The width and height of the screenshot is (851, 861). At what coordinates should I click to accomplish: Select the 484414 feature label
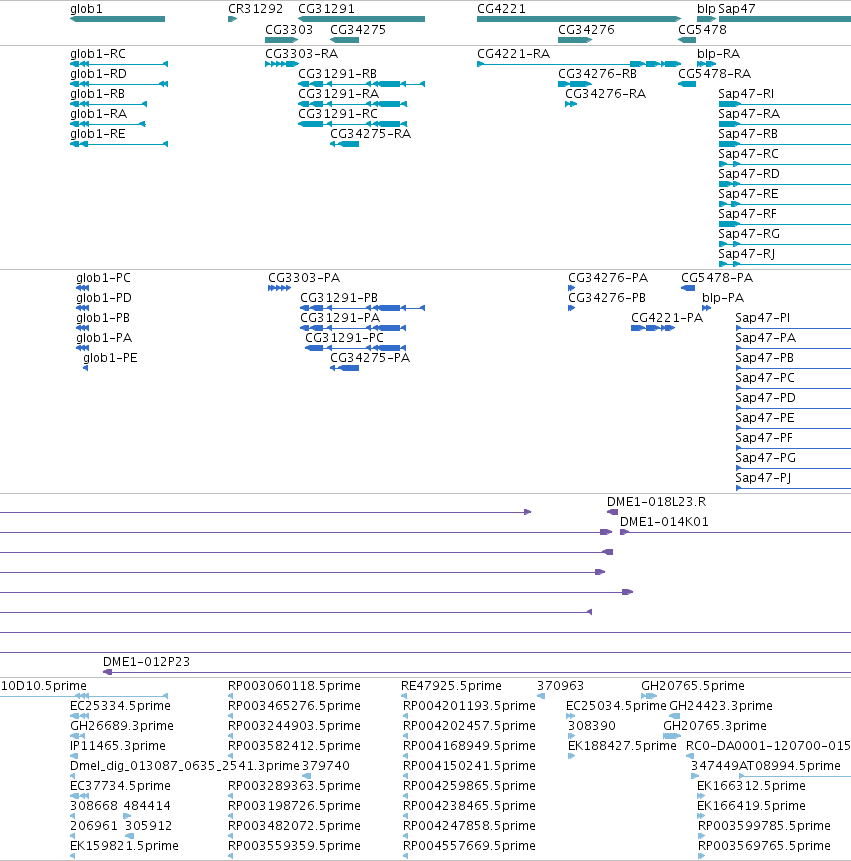tap(147, 806)
